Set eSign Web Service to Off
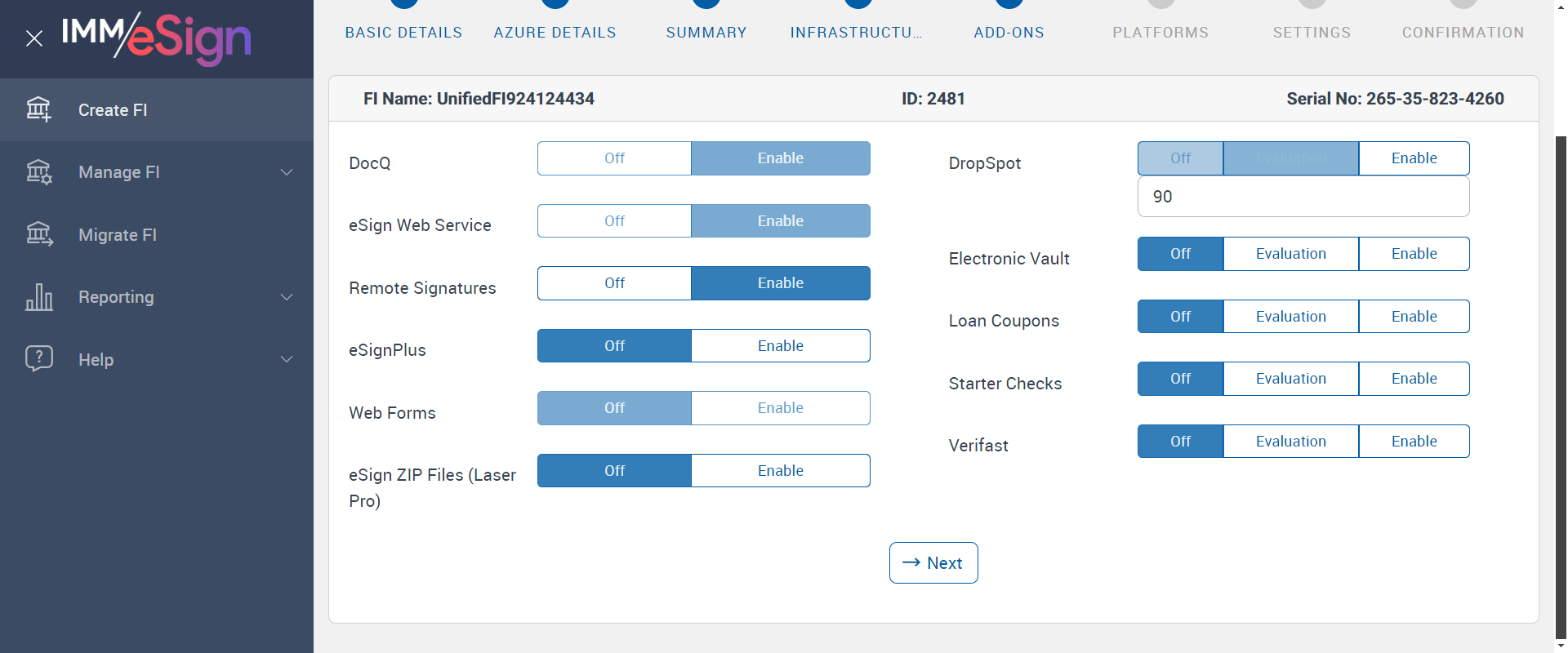This screenshot has height=653, width=1568. [x=614, y=221]
